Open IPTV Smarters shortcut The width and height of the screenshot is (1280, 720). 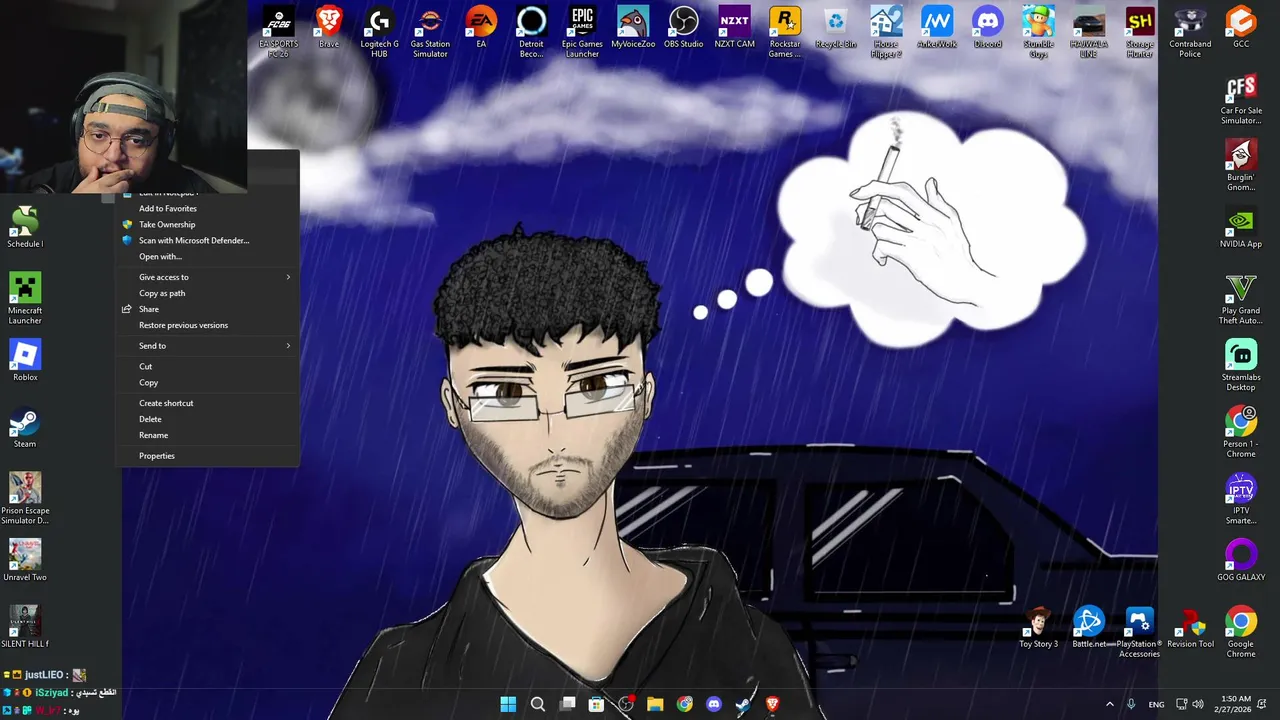coord(1241,499)
